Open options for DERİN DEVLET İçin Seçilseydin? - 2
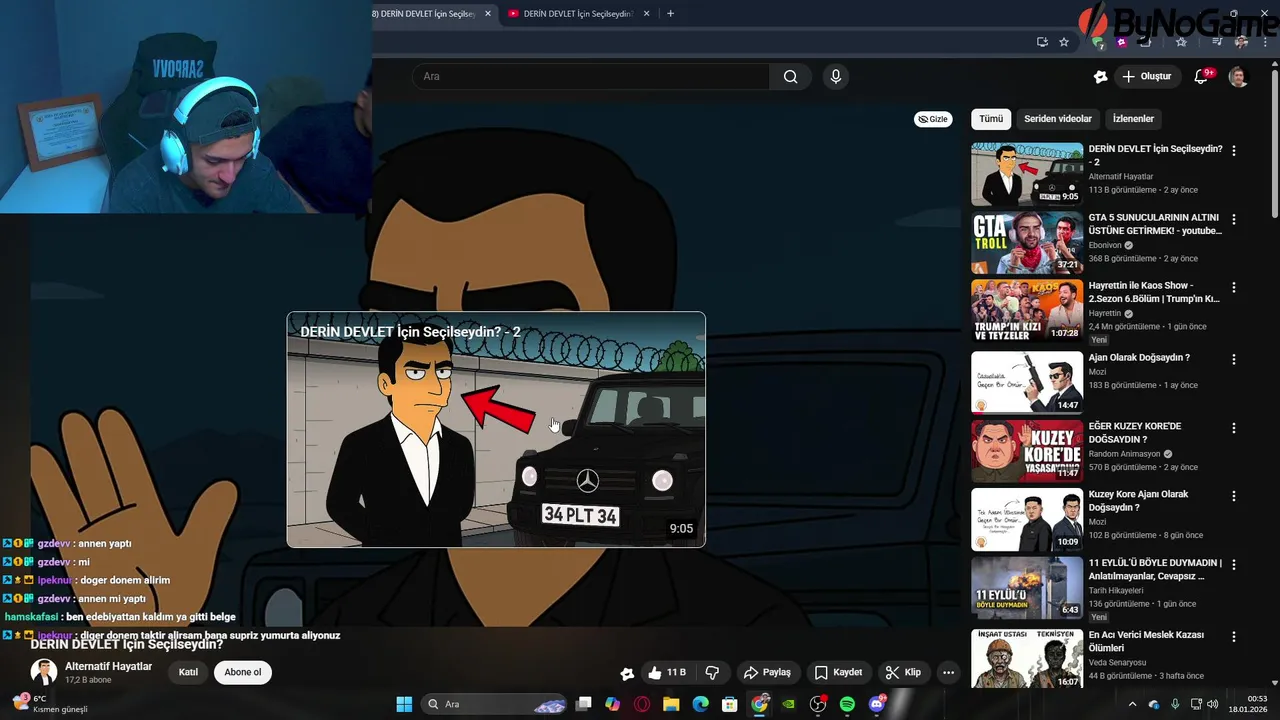1280x720 pixels. [x=1234, y=150]
